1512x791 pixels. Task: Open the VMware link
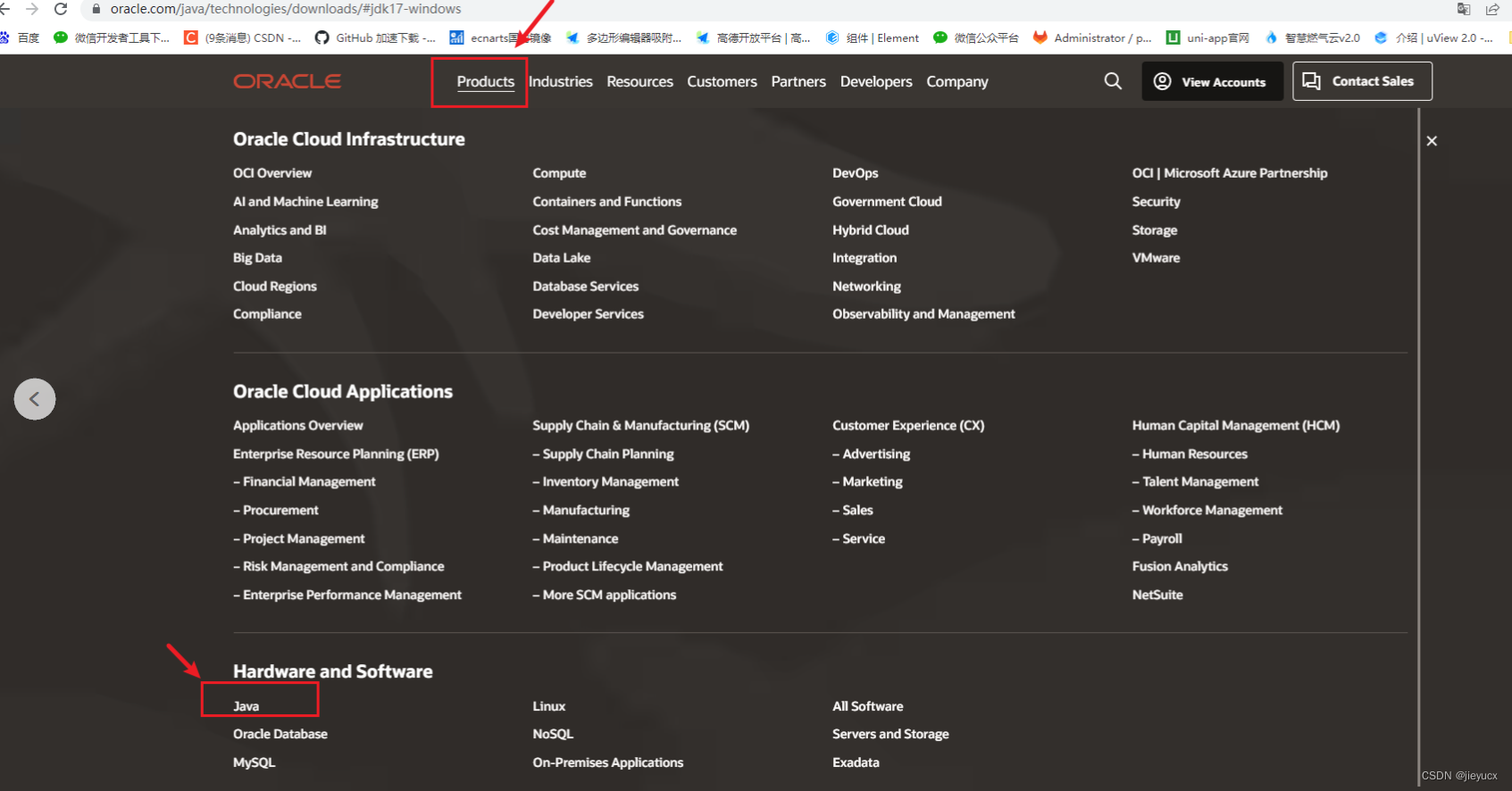coord(1157,258)
